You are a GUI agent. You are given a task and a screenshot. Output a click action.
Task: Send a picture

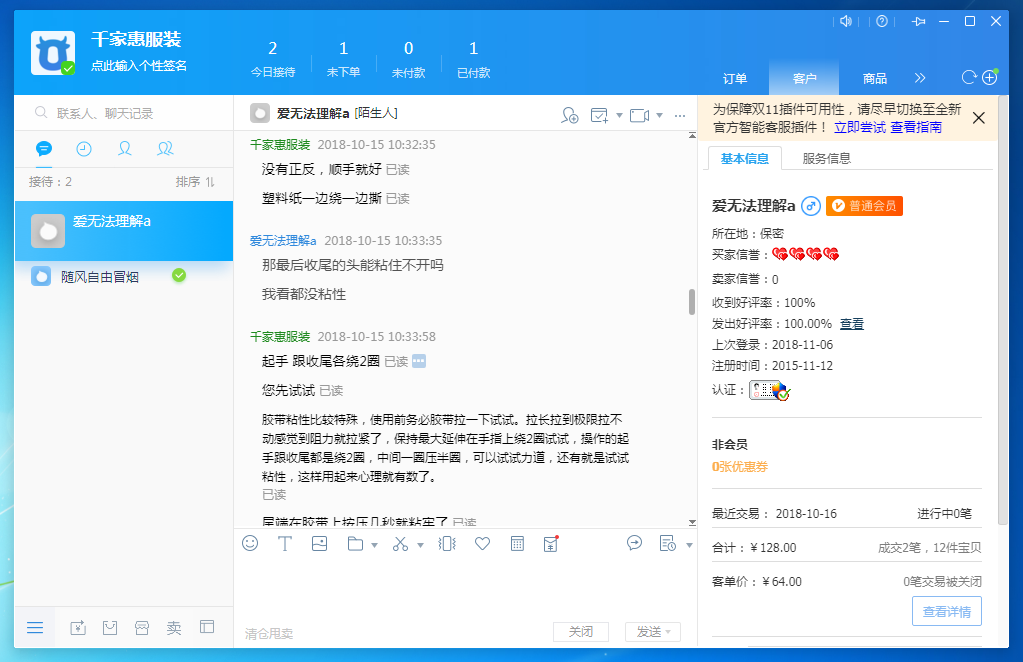[x=319, y=543]
